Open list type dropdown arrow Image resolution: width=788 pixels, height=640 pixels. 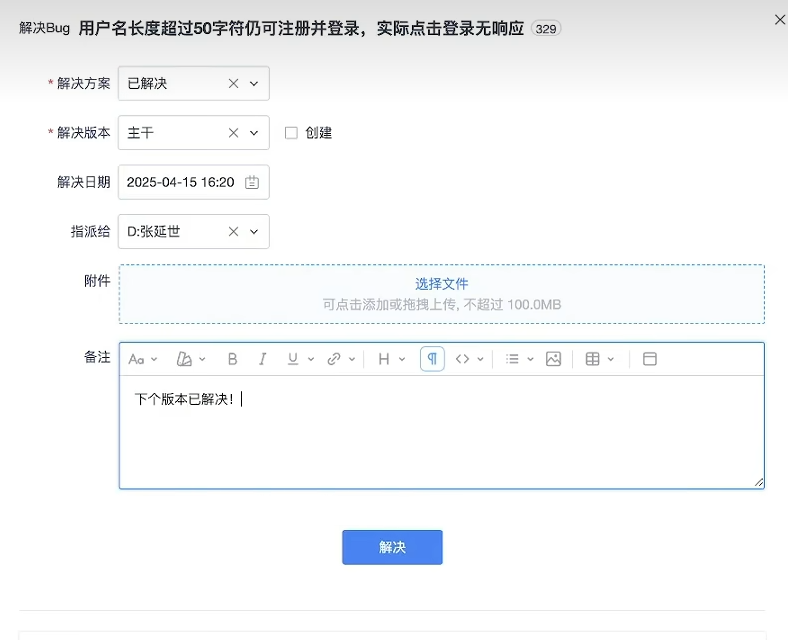530,359
